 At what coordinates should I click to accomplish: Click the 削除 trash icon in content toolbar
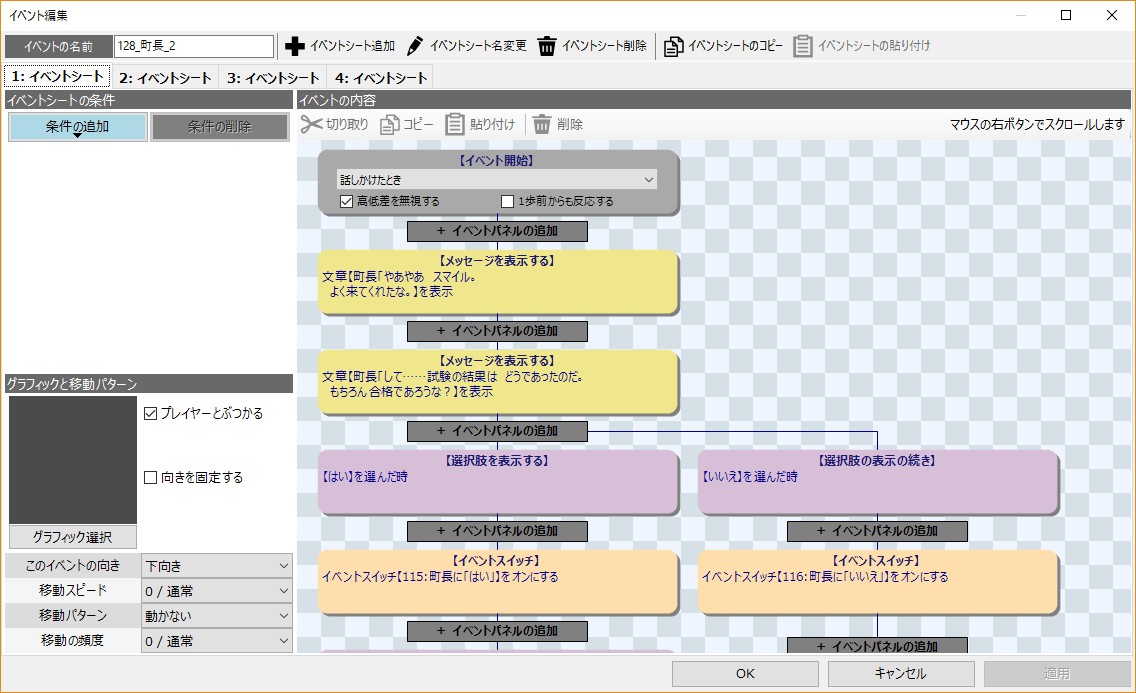[x=542, y=125]
